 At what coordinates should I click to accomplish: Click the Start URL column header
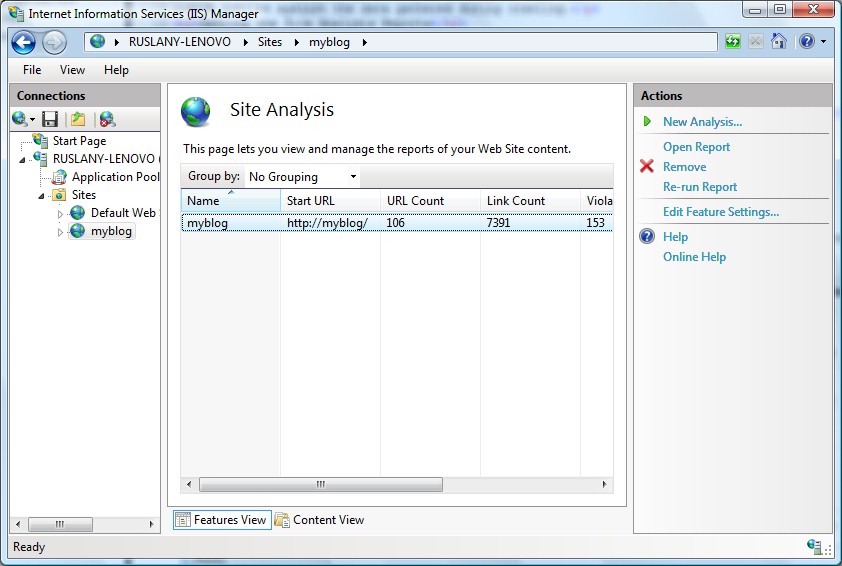(x=331, y=201)
